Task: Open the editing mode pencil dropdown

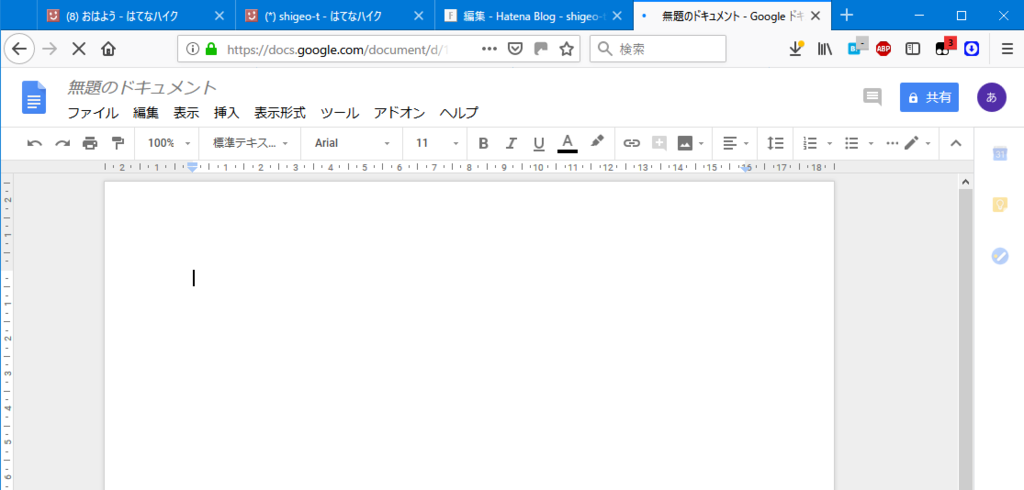Action: pyautogui.click(x=917, y=143)
